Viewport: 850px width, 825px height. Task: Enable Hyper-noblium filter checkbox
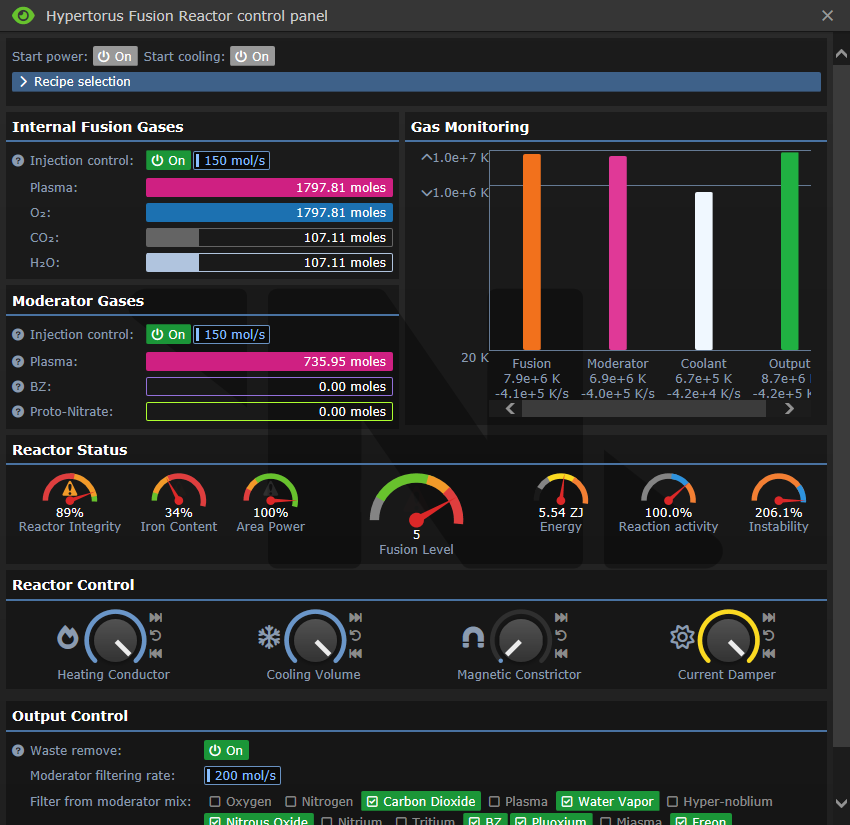pos(719,802)
